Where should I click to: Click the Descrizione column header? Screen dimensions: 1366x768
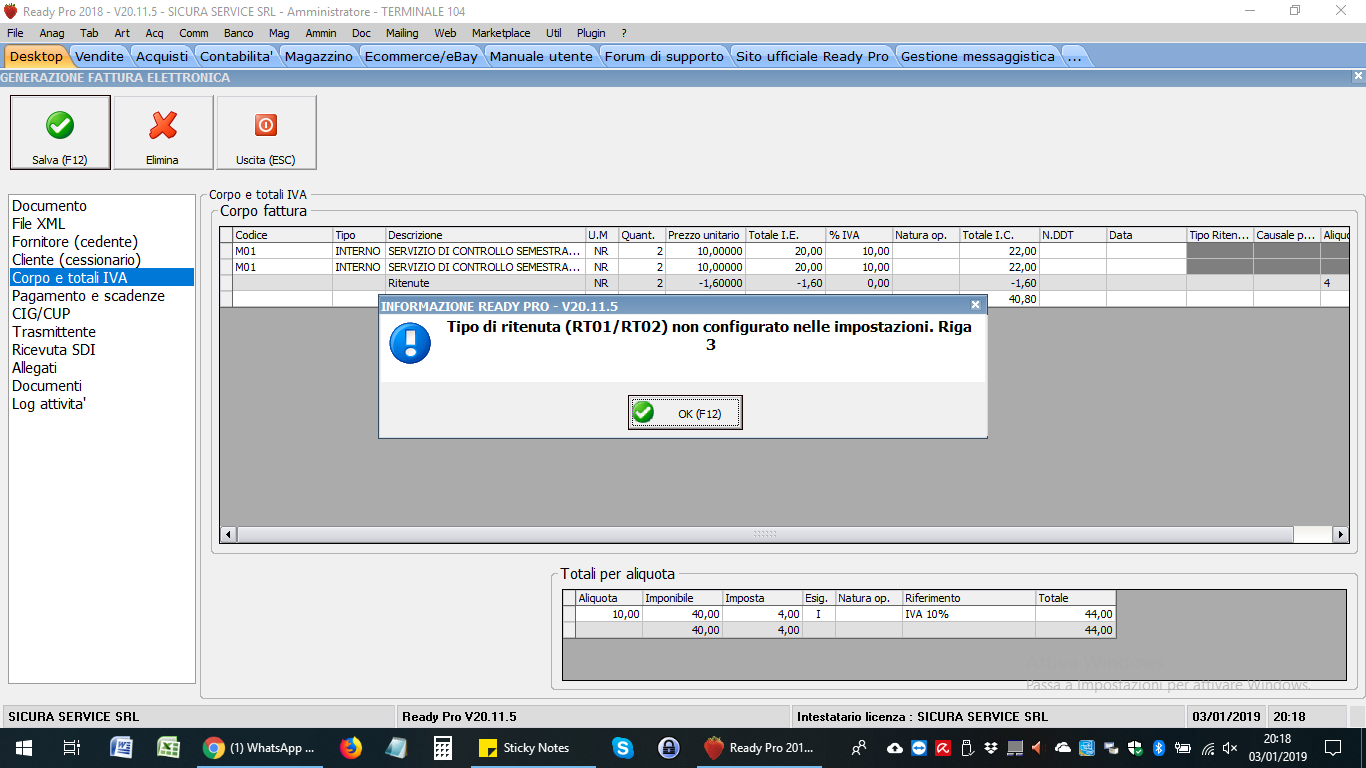[x=486, y=235]
